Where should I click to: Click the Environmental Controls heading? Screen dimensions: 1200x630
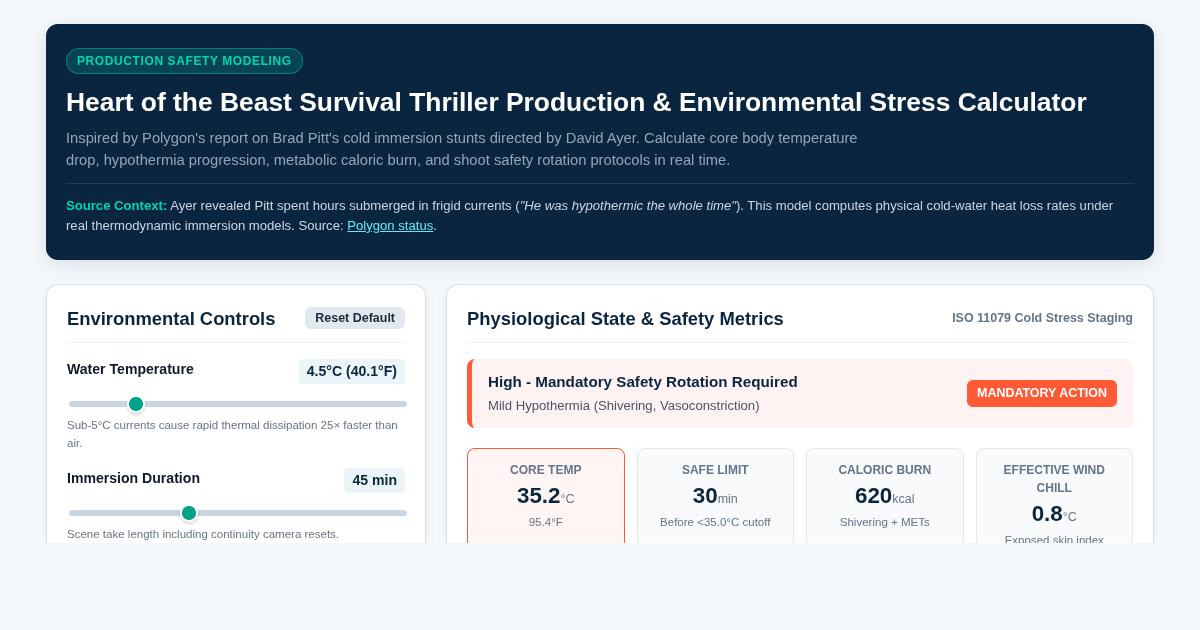pos(171,319)
